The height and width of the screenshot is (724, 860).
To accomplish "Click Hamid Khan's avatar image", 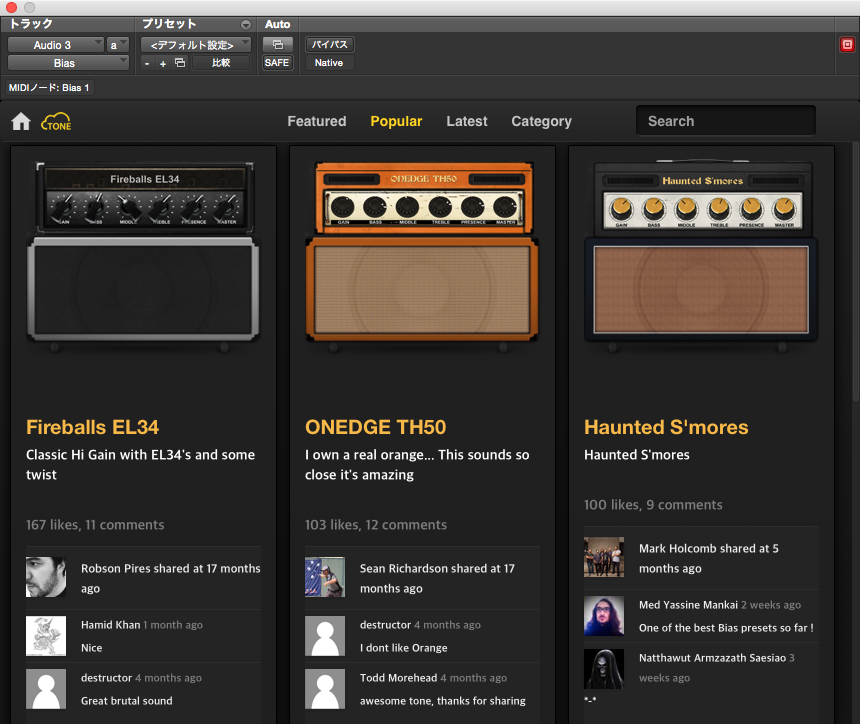I will pos(46,636).
